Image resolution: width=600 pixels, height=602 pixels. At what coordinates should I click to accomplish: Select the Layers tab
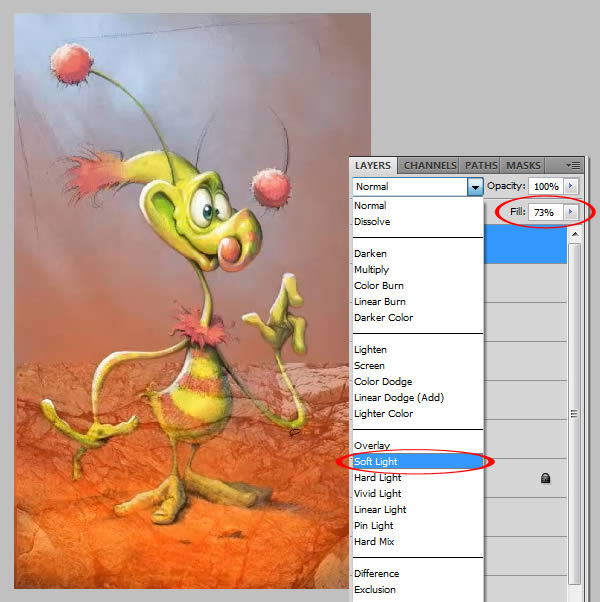tap(373, 165)
